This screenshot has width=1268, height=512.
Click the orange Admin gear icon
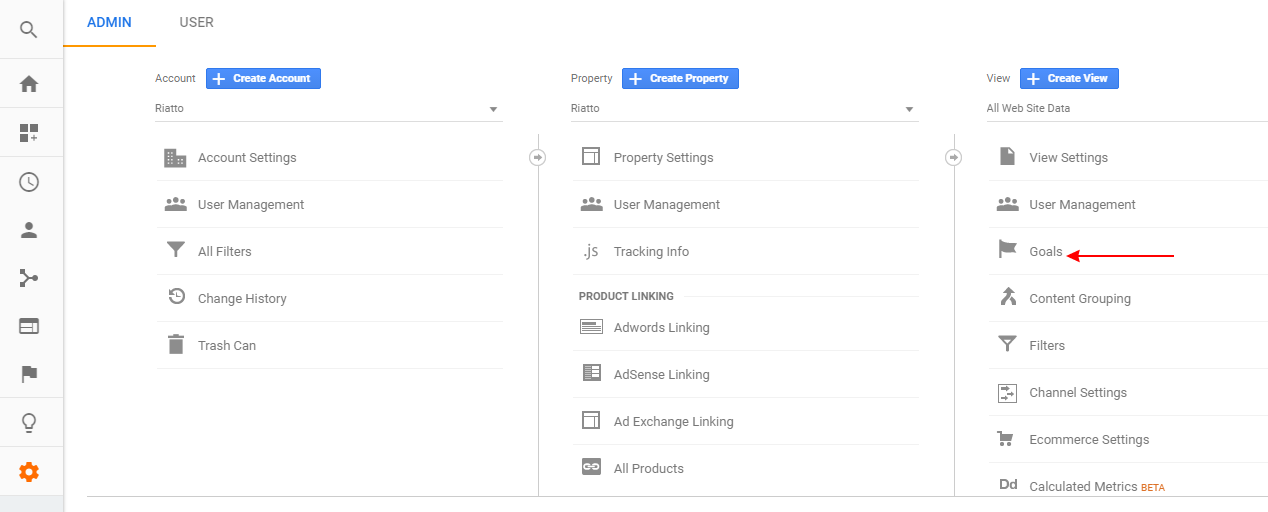(29, 472)
